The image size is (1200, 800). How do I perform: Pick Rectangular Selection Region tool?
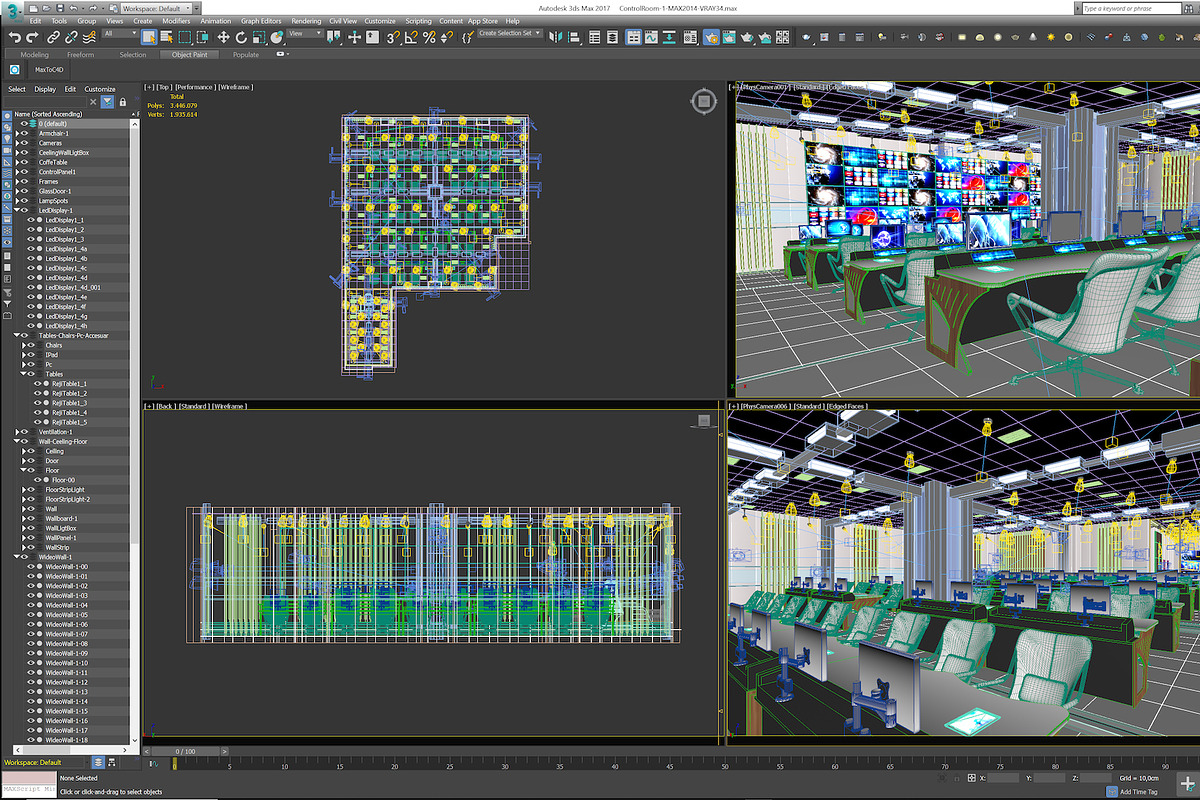[185, 37]
